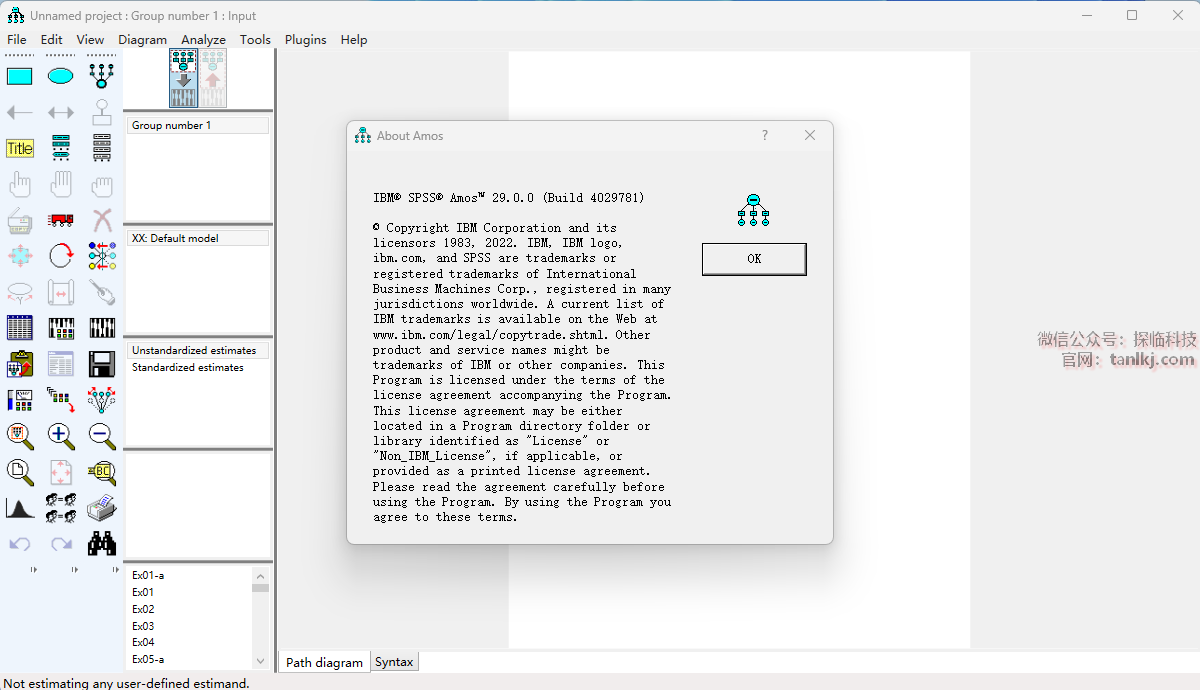1200x690 pixels.
Task: Select the Touch up variable tool
Action: click(x=101, y=292)
